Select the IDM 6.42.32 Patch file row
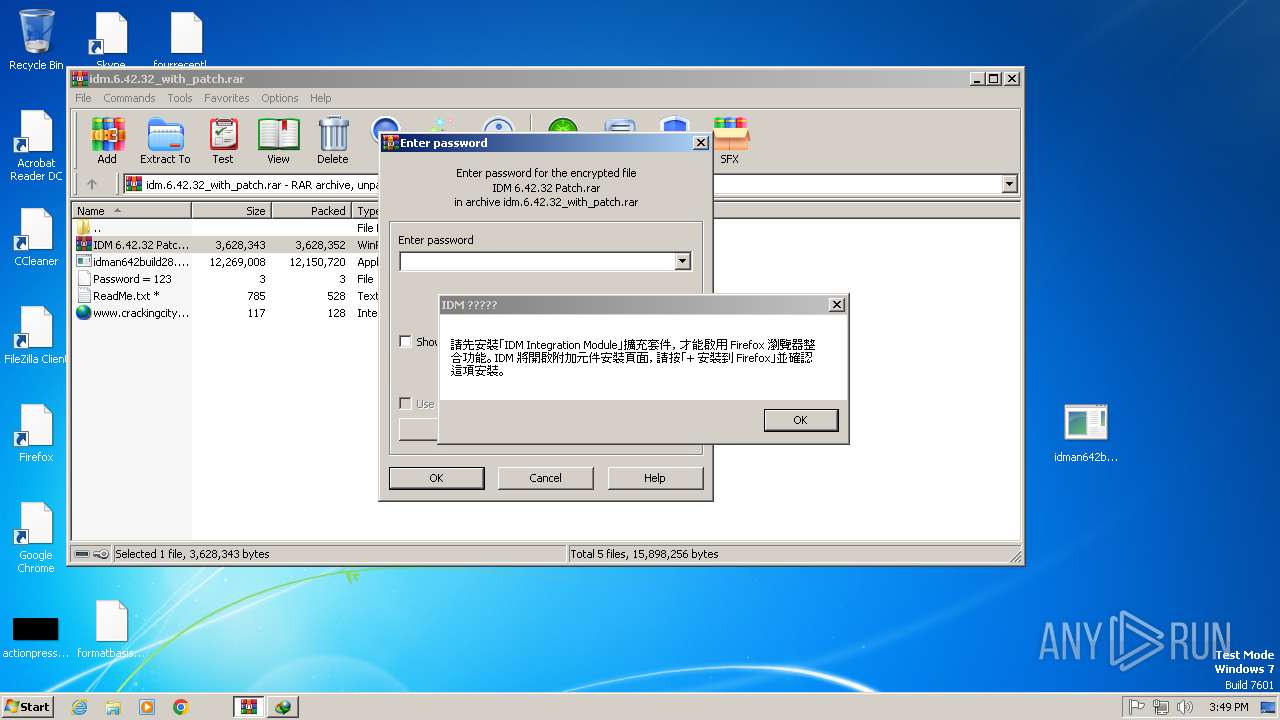The height and width of the screenshot is (720, 1280). coord(225,245)
